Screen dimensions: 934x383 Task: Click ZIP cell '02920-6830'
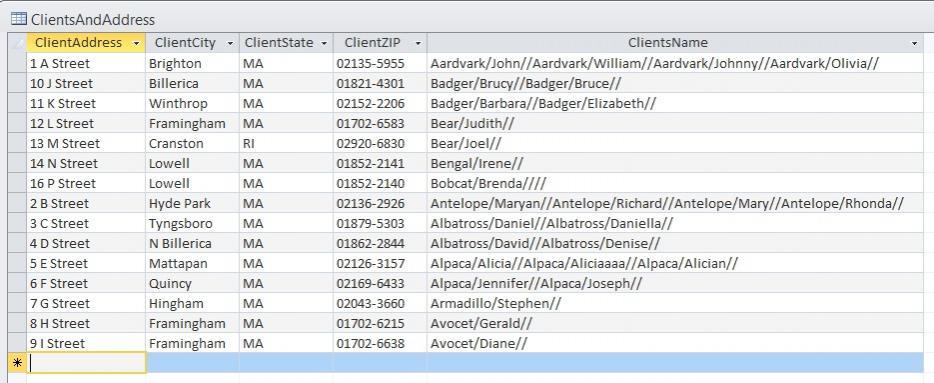[380, 144]
